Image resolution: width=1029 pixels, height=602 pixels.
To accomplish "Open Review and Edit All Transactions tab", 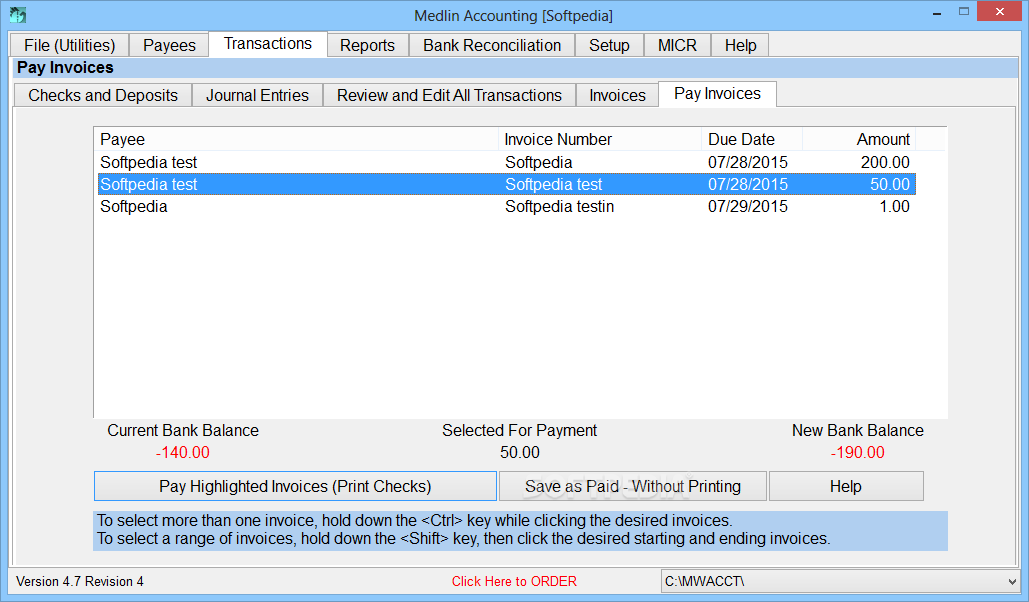I will (450, 95).
